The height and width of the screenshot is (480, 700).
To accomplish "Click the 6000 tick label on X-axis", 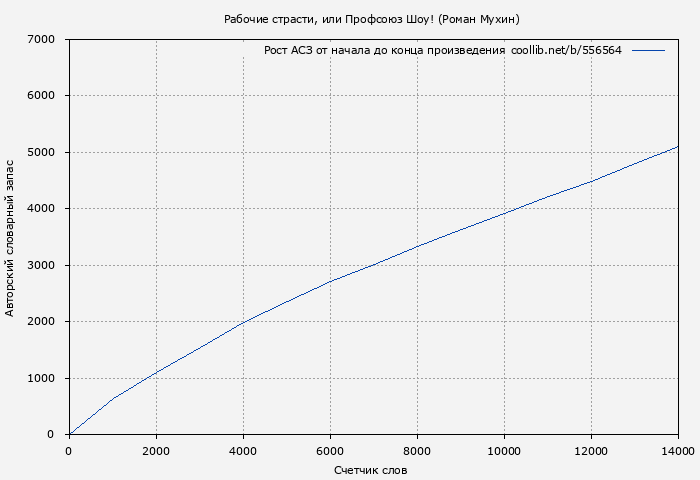I will pyautogui.click(x=330, y=450).
